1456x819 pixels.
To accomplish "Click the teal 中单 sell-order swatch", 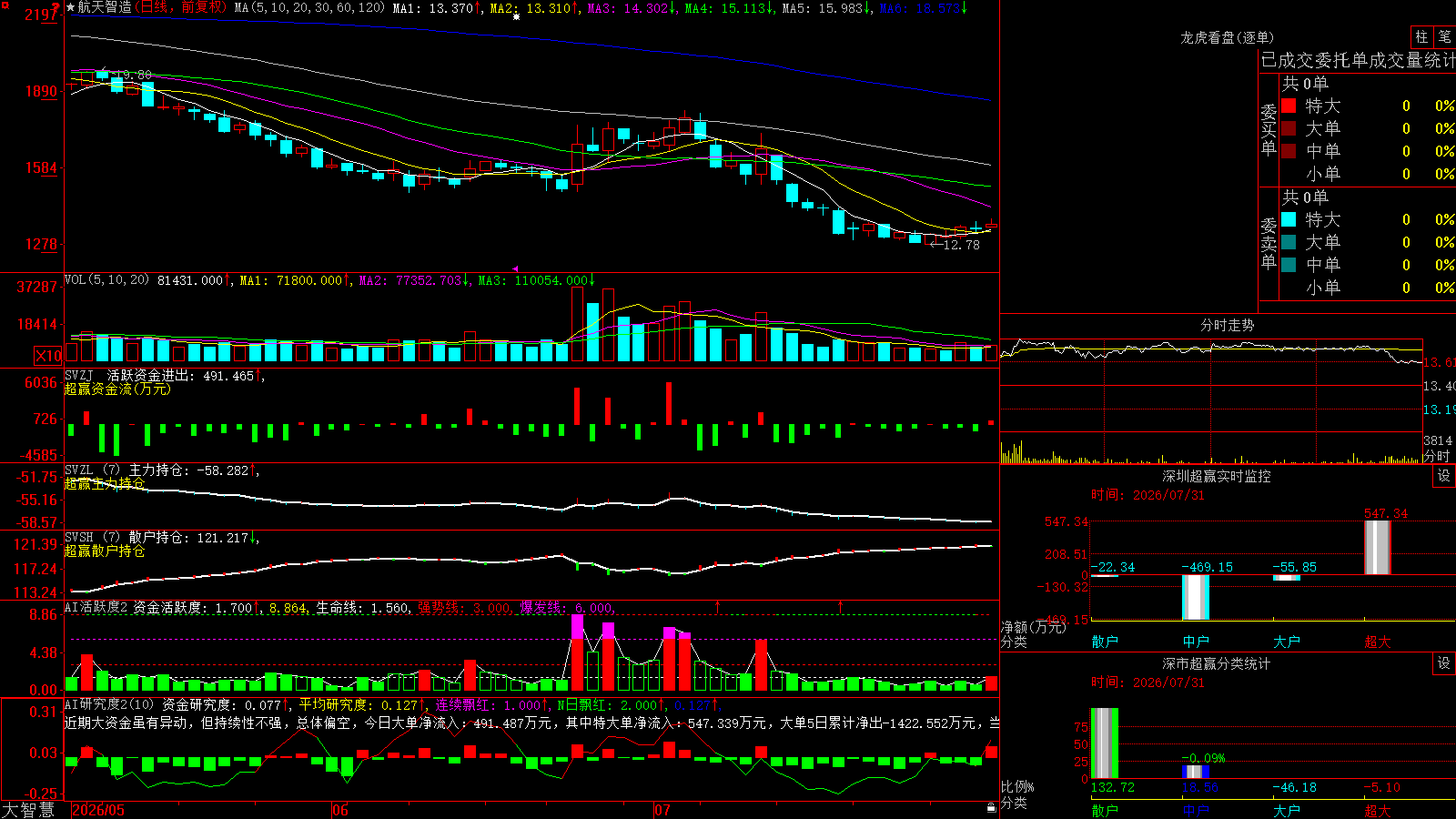I will (x=1289, y=265).
